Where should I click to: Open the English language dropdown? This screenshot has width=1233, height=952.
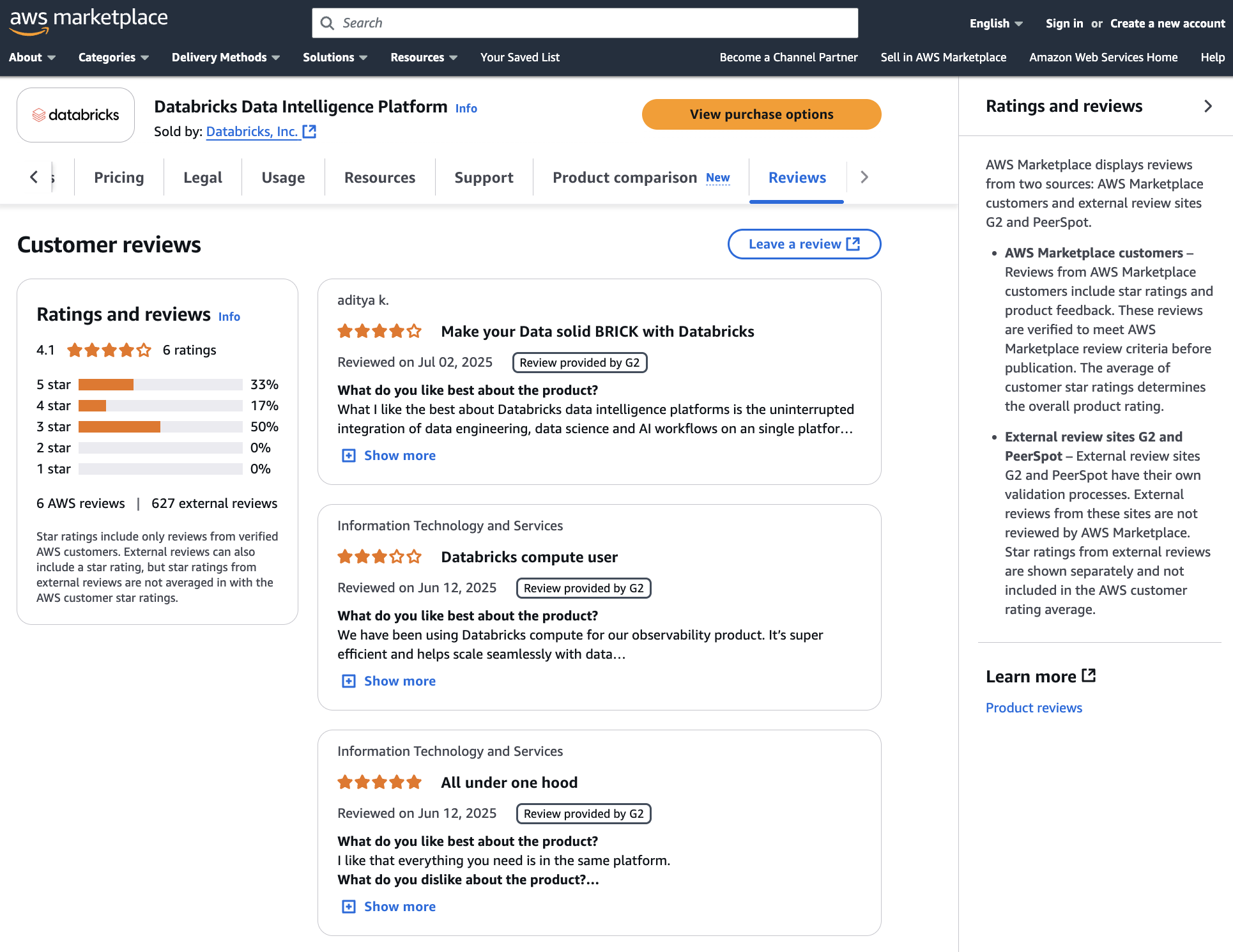pos(995,24)
